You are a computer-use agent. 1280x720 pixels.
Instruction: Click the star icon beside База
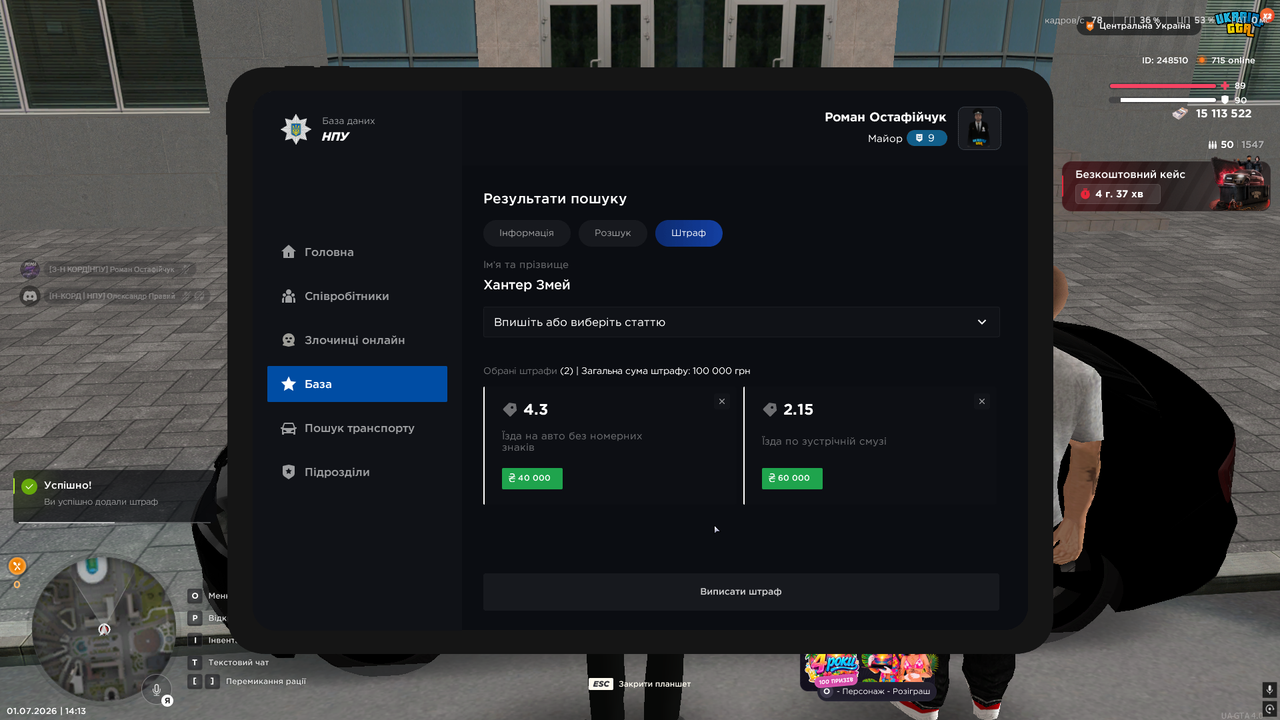click(x=289, y=384)
